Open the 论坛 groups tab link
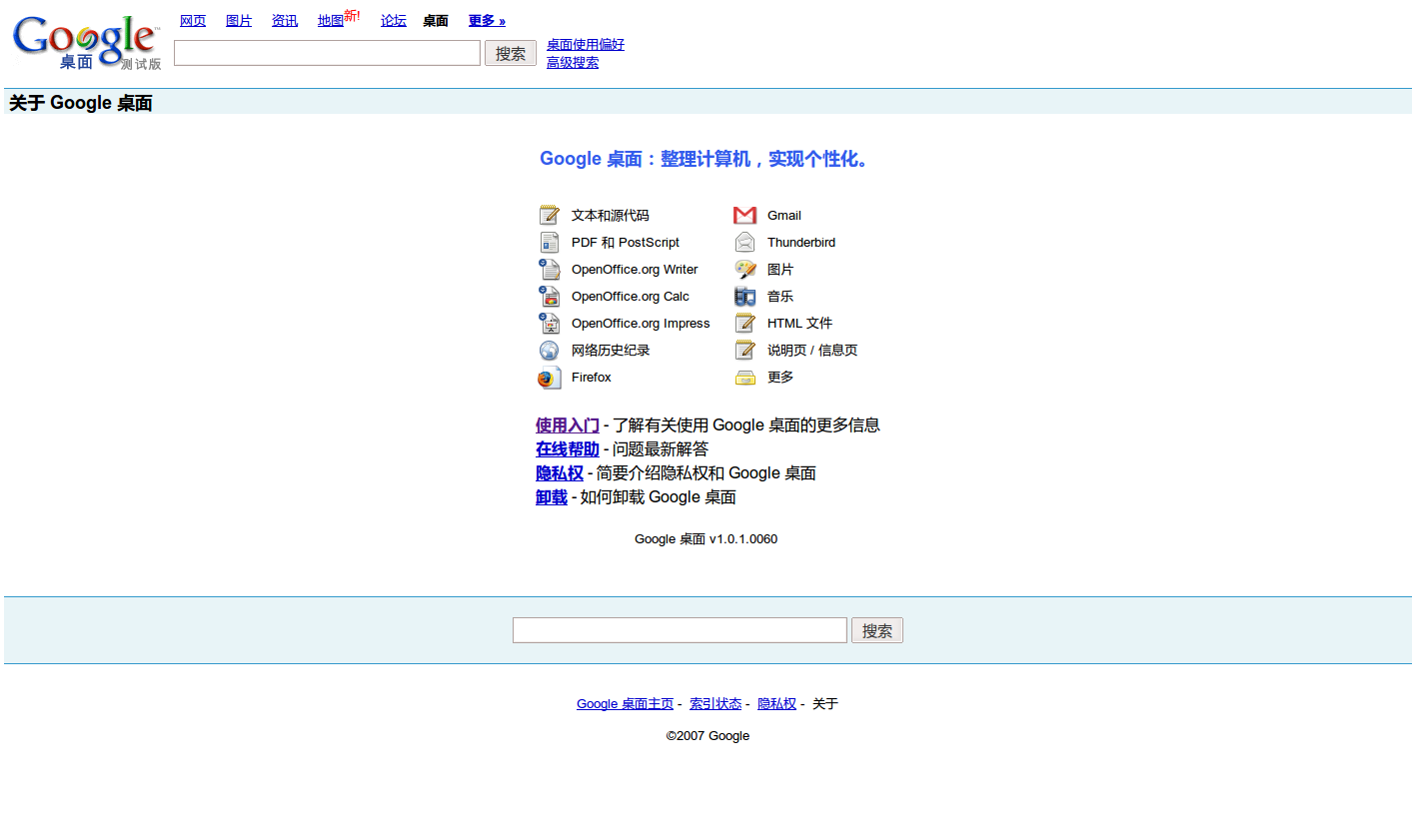Screen dimensions: 1416x840 pyautogui.click(x=394, y=21)
